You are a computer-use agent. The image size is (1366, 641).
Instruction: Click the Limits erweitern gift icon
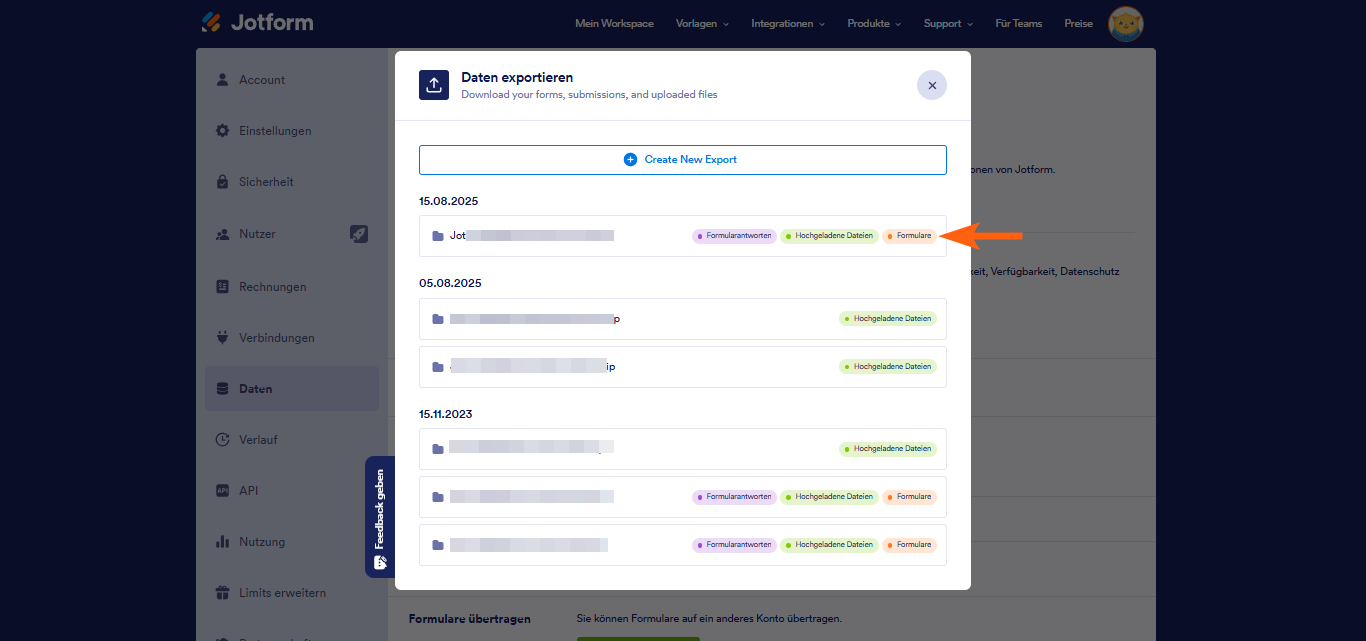(x=222, y=593)
